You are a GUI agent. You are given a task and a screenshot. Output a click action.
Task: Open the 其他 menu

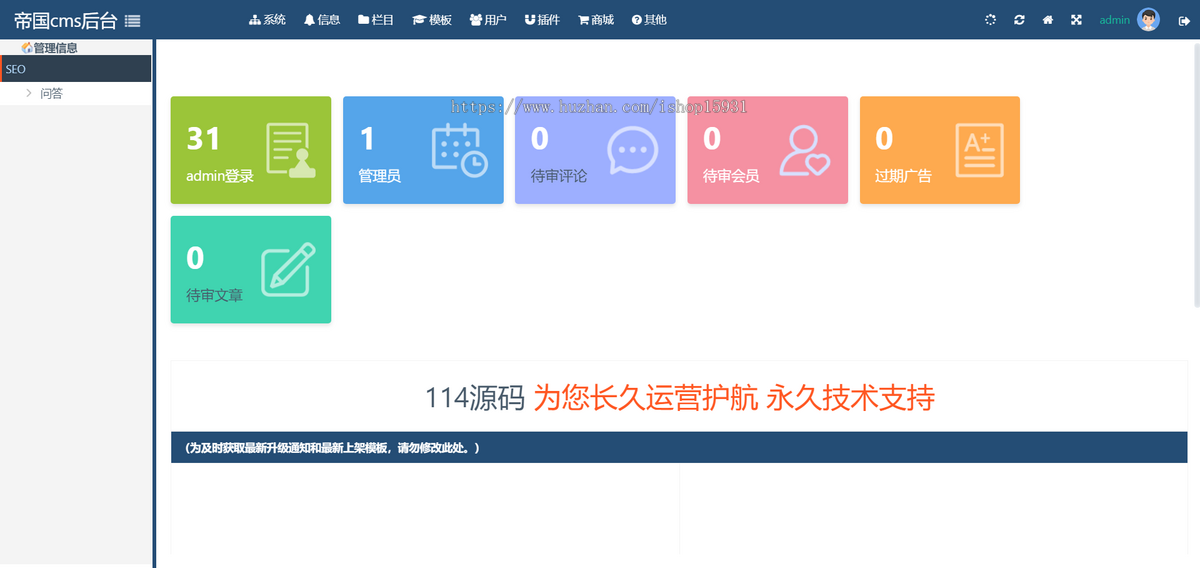click(649, 20)
